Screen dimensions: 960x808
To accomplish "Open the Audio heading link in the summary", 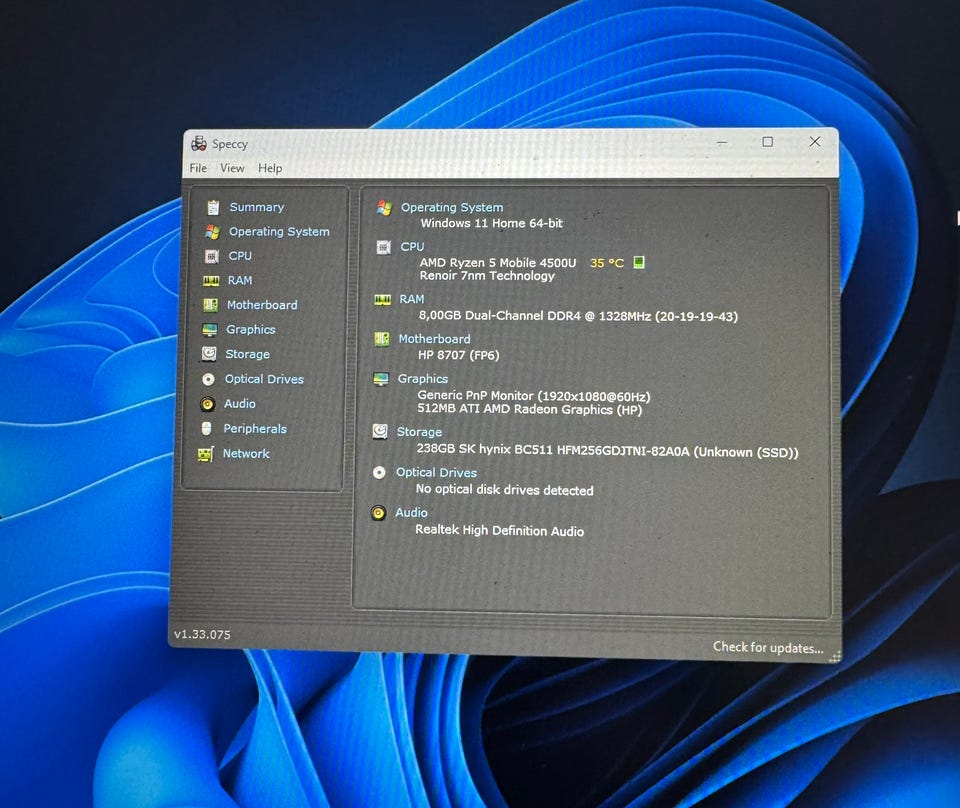I will coord(411,512).
